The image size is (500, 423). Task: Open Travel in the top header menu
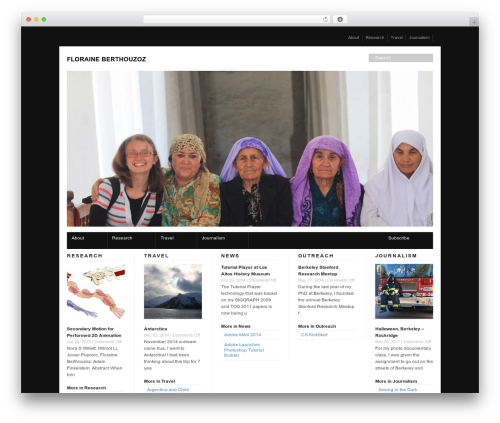click(397, 38)
